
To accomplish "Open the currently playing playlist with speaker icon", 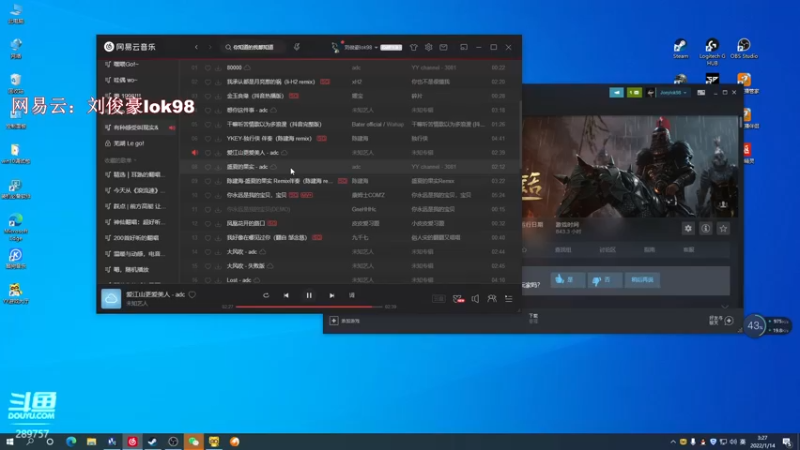I will (x=138, y=128).
